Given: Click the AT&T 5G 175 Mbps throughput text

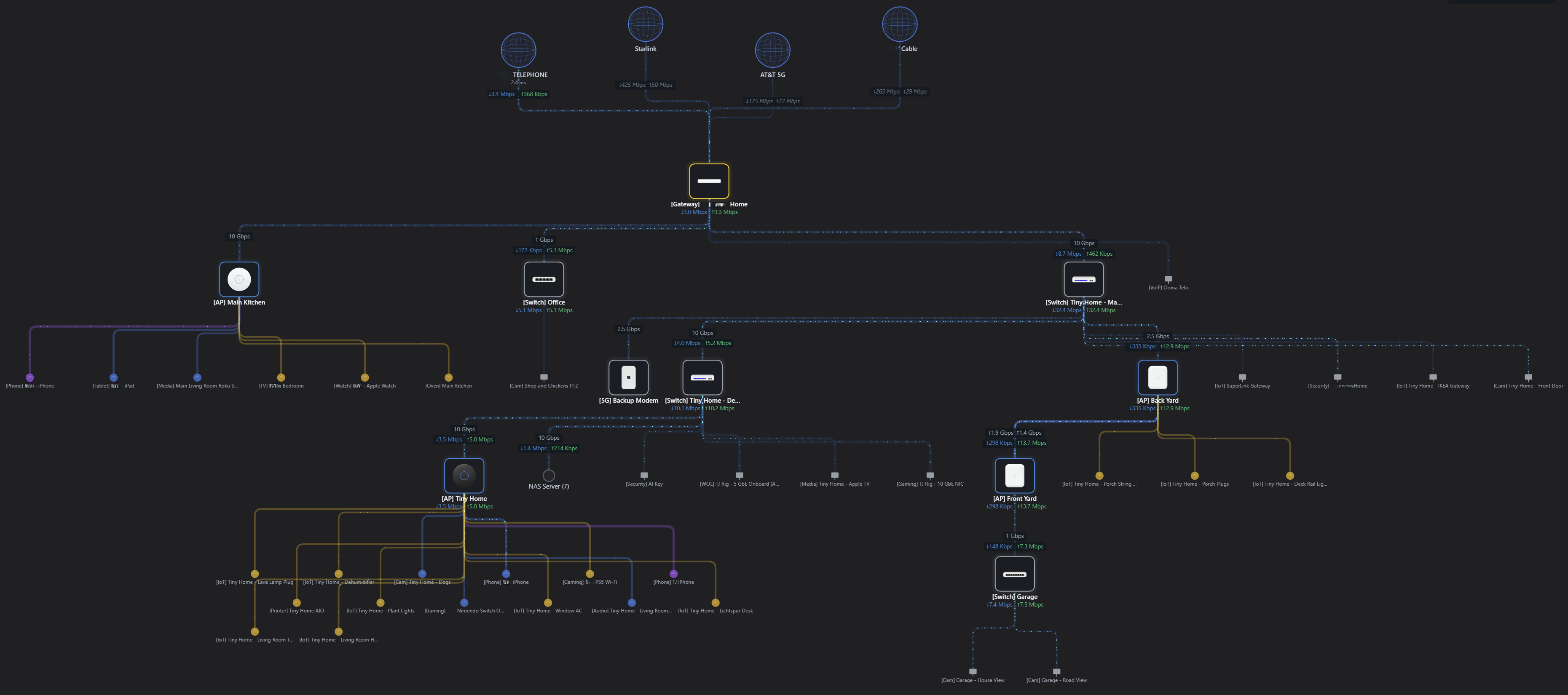Looking at the screenshot, I should point(772,102).
